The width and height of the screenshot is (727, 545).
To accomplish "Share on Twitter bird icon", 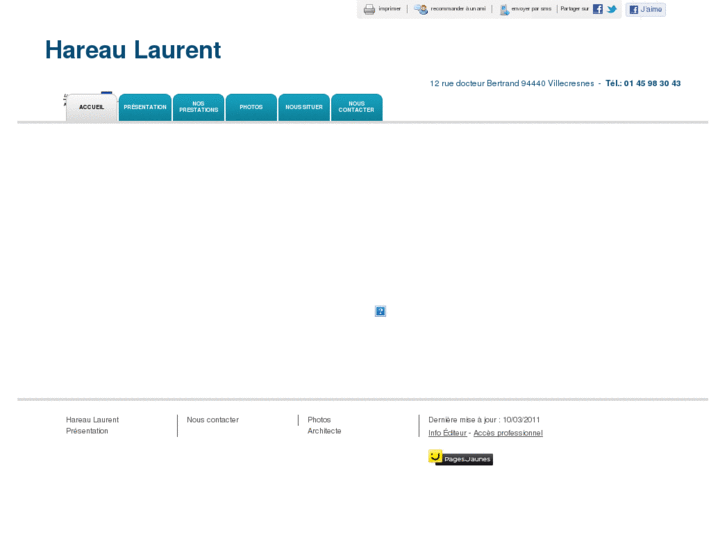I will point(612,9).
